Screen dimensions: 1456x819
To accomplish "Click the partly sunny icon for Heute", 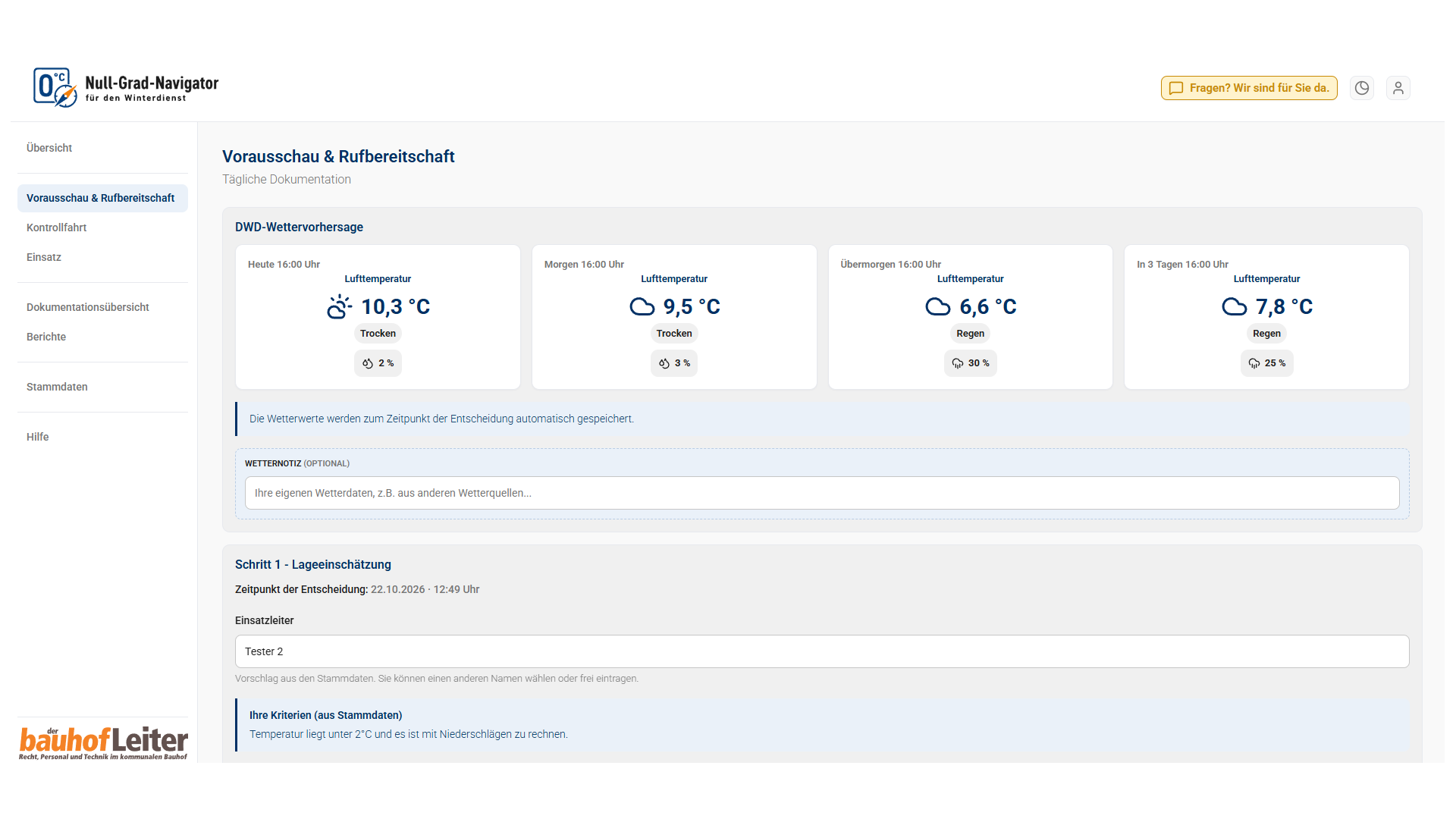I will (x=339, y=306).
